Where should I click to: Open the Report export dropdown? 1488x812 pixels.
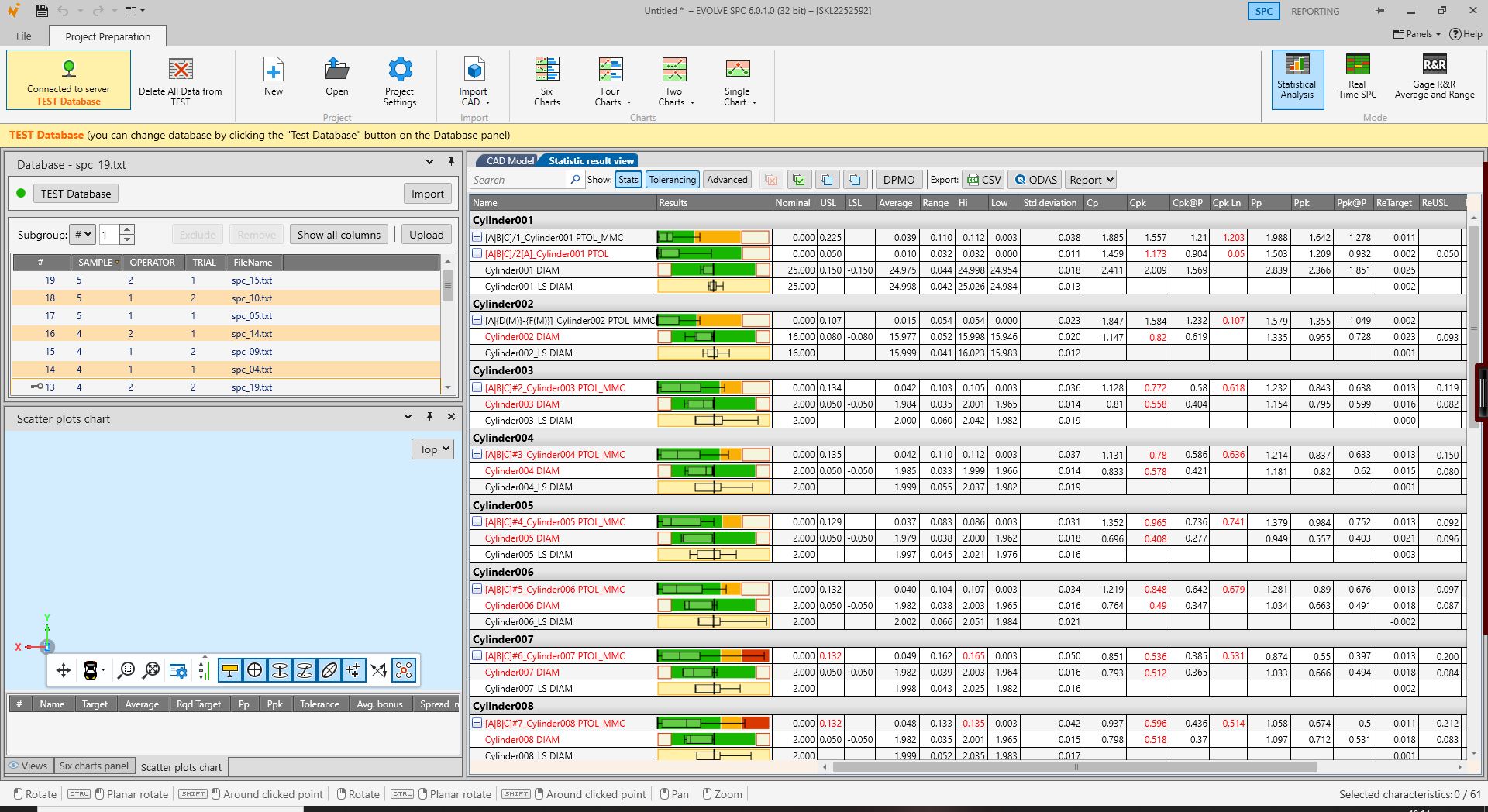(x=1090, y=180)
